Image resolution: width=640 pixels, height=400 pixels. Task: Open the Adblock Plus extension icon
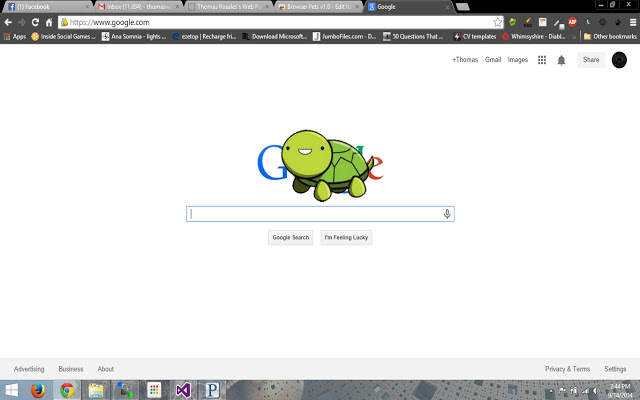572,22
